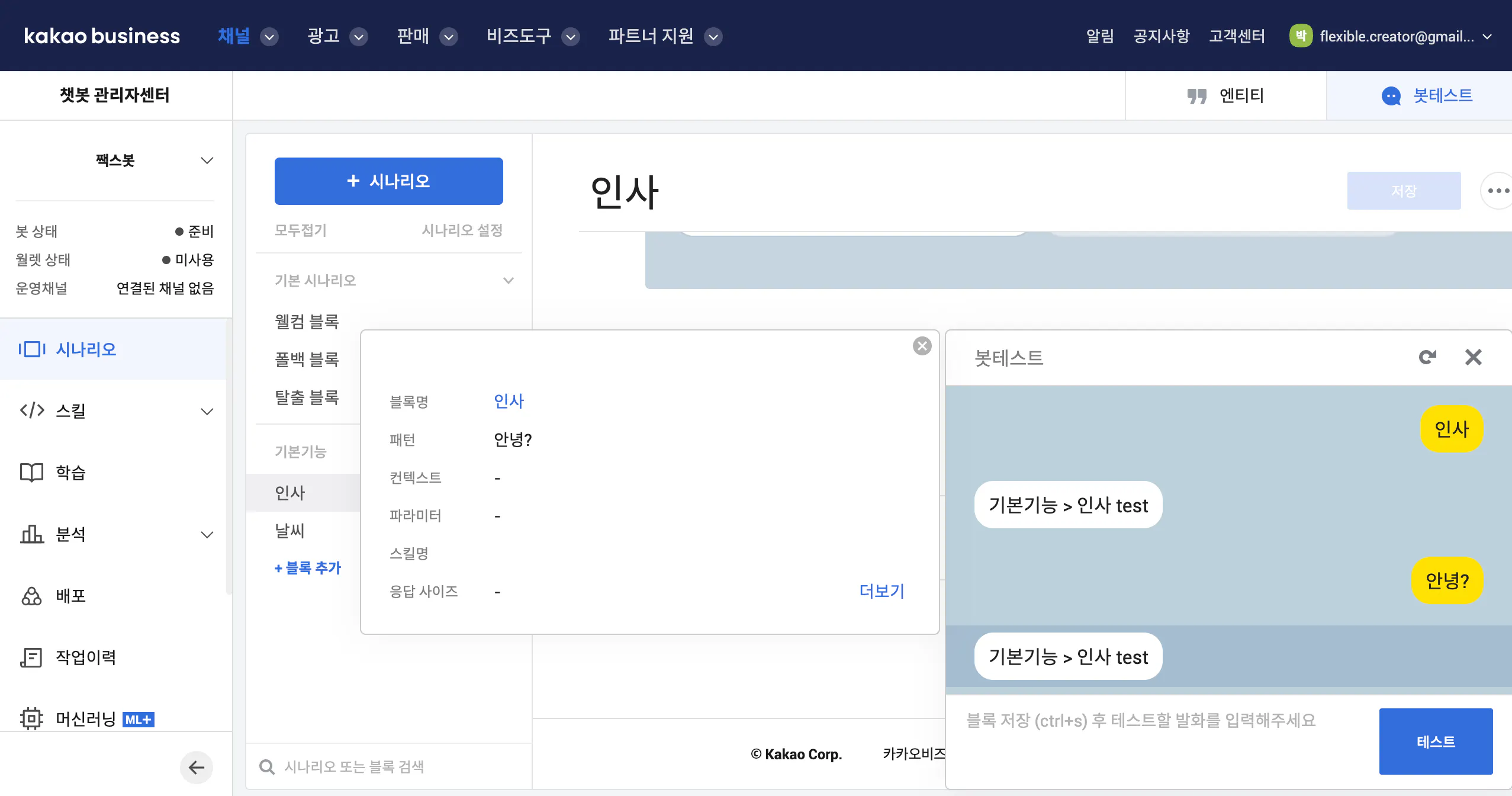This screenshot has height=796, width=1512.
Task: Click the yellow 인사 chat bubble
Action: 1452,429
